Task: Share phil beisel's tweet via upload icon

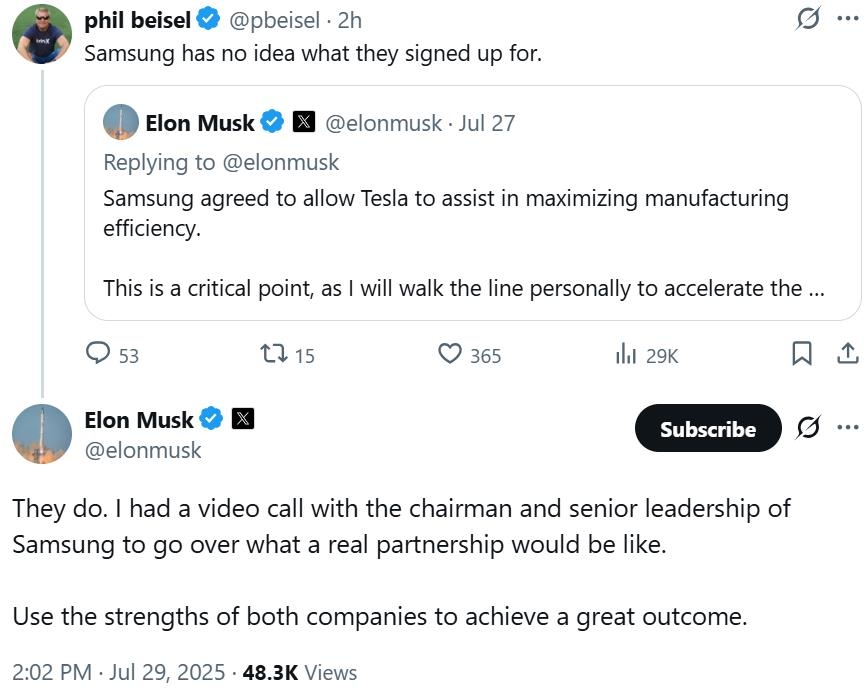Action: click(x=847, y=353)
